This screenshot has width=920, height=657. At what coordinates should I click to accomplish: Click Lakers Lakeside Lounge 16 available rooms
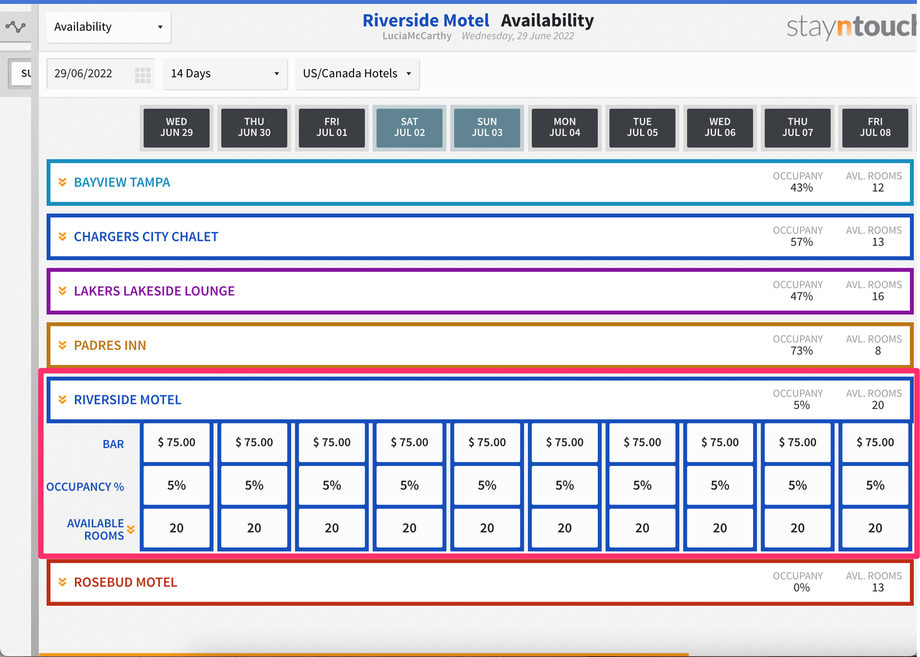pyautogui.click(x=878, y=297)
